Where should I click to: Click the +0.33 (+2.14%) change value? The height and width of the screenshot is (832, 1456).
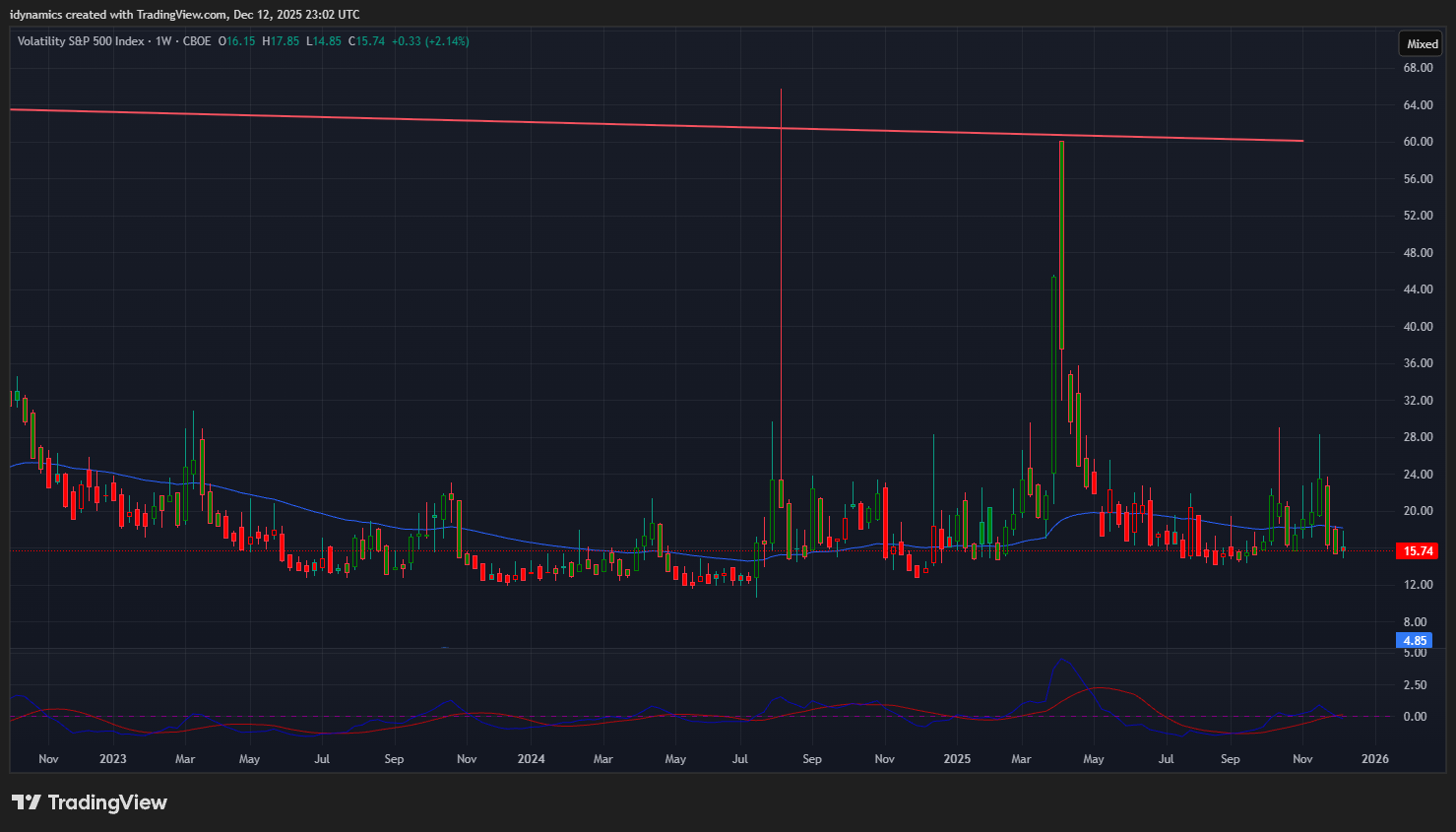pos(430,41)
